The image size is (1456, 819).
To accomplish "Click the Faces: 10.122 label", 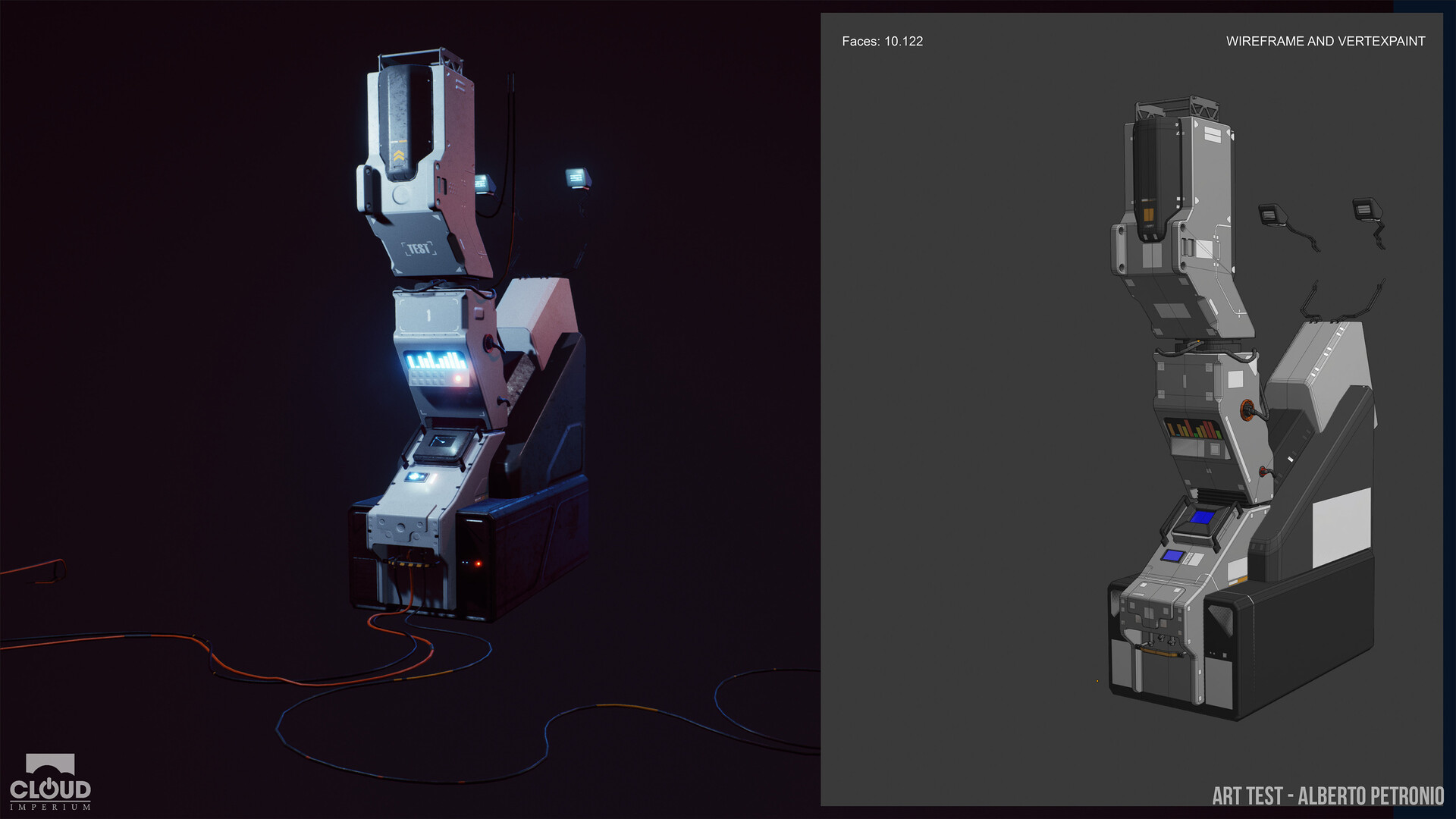I will (x=882, y=42).
